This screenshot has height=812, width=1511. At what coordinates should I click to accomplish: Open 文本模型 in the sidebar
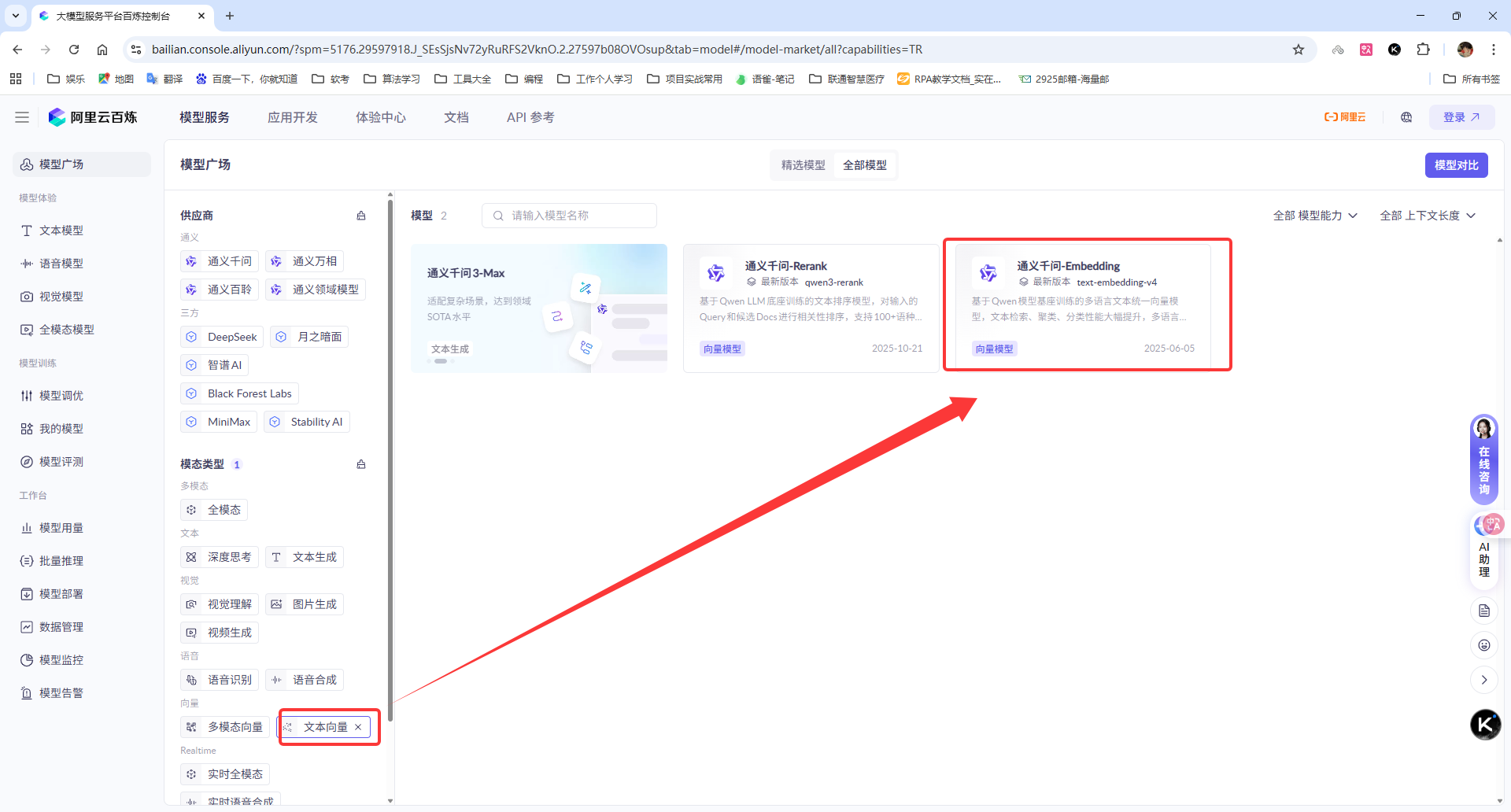tap(82, 231)
